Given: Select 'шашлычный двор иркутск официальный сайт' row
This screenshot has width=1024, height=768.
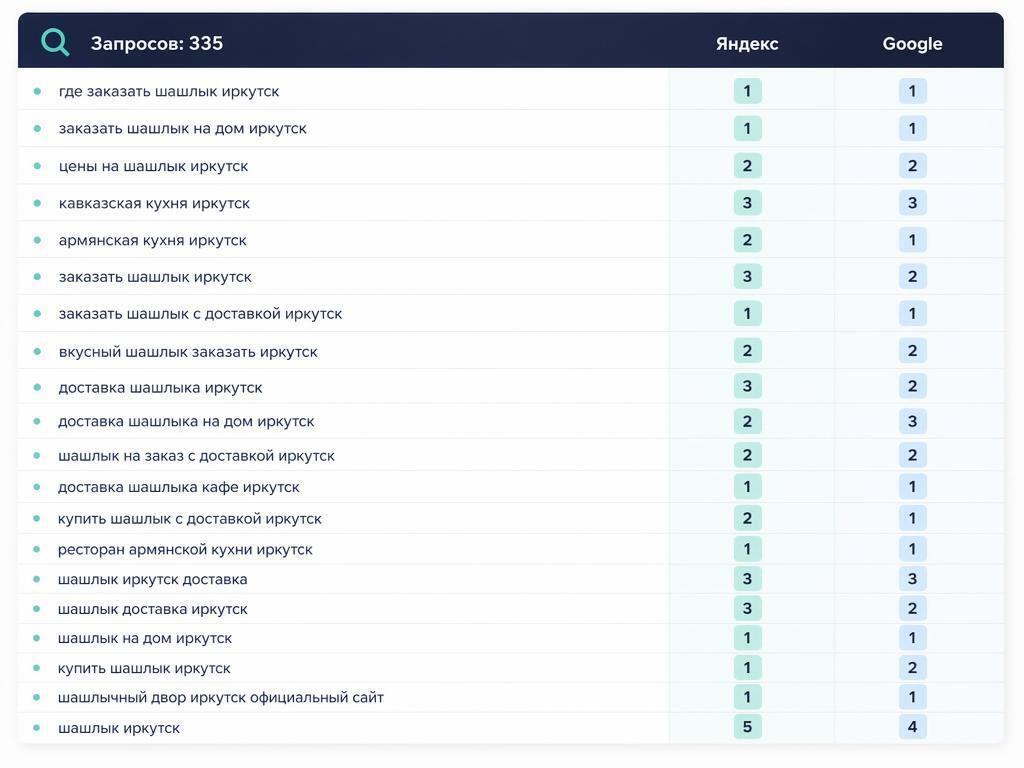Looking at the screenshot, I should coord(511,697).
